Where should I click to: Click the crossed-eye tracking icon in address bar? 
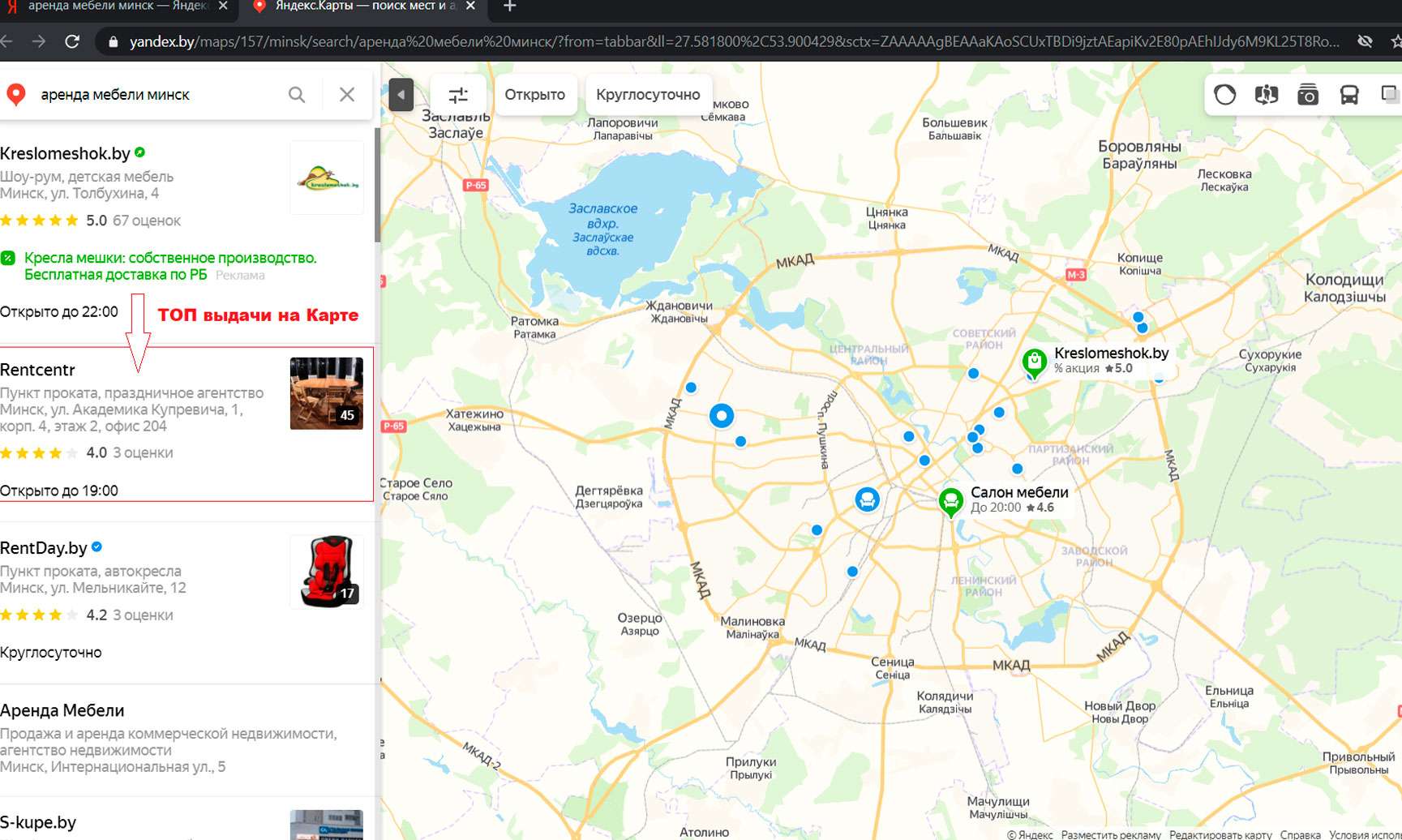tap(1366, 41)
